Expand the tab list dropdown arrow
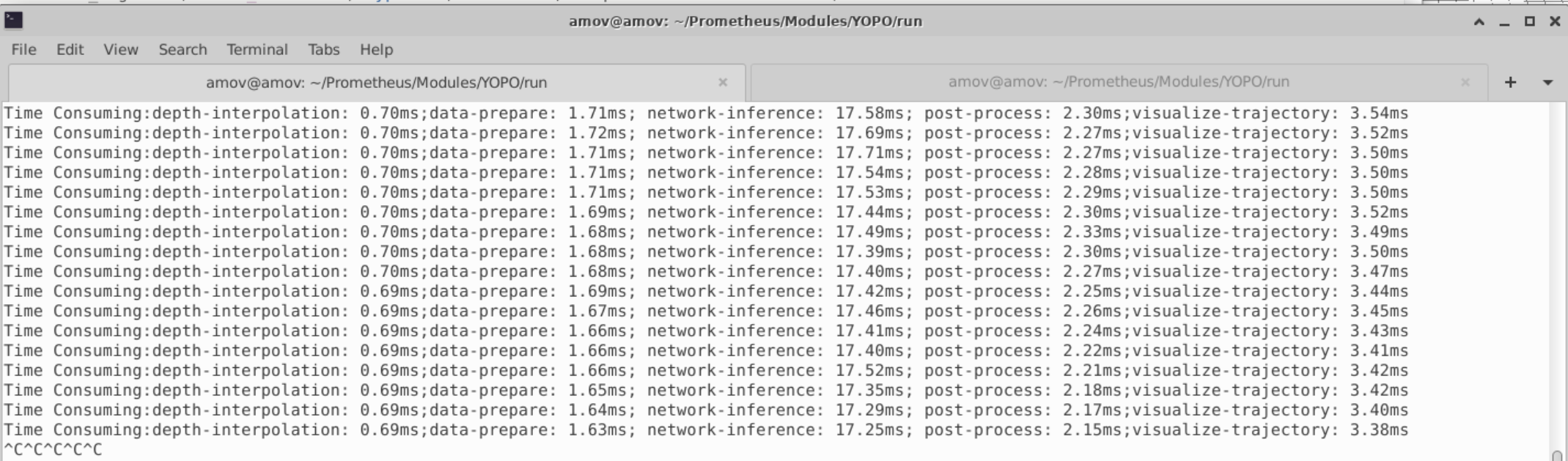Viewport: 1568px width, 461px height. 1547,83
